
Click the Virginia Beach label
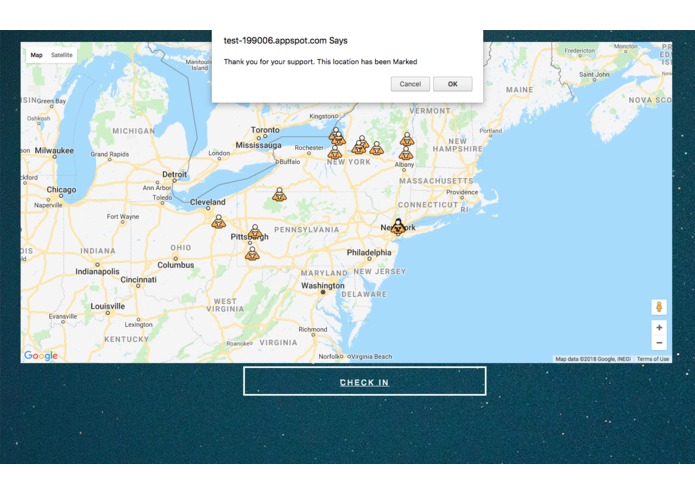pos(371,356)
